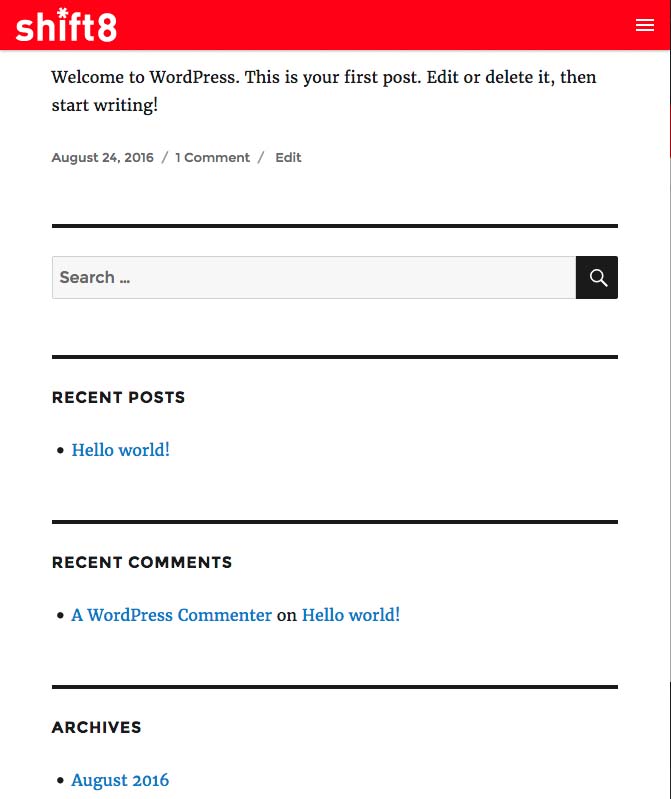This screenshot has height=799, width=671.
Task: Click the Edit post link
Action: [288, 157]
